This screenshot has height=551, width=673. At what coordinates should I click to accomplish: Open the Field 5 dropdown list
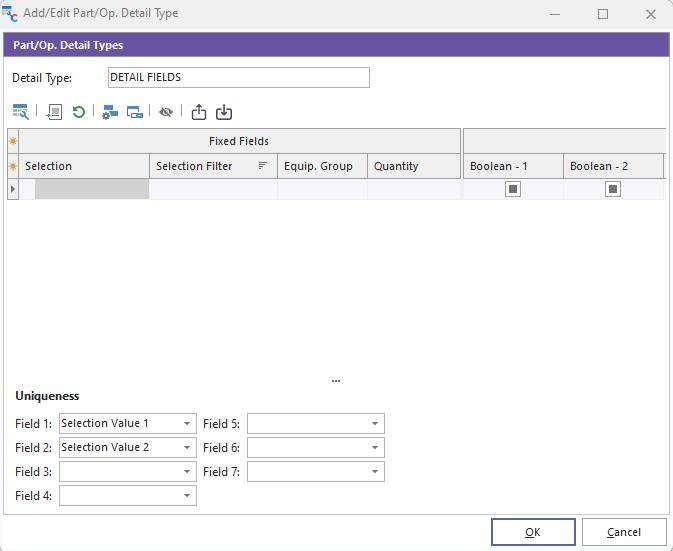pyautogui.click(x=375, y=424)
